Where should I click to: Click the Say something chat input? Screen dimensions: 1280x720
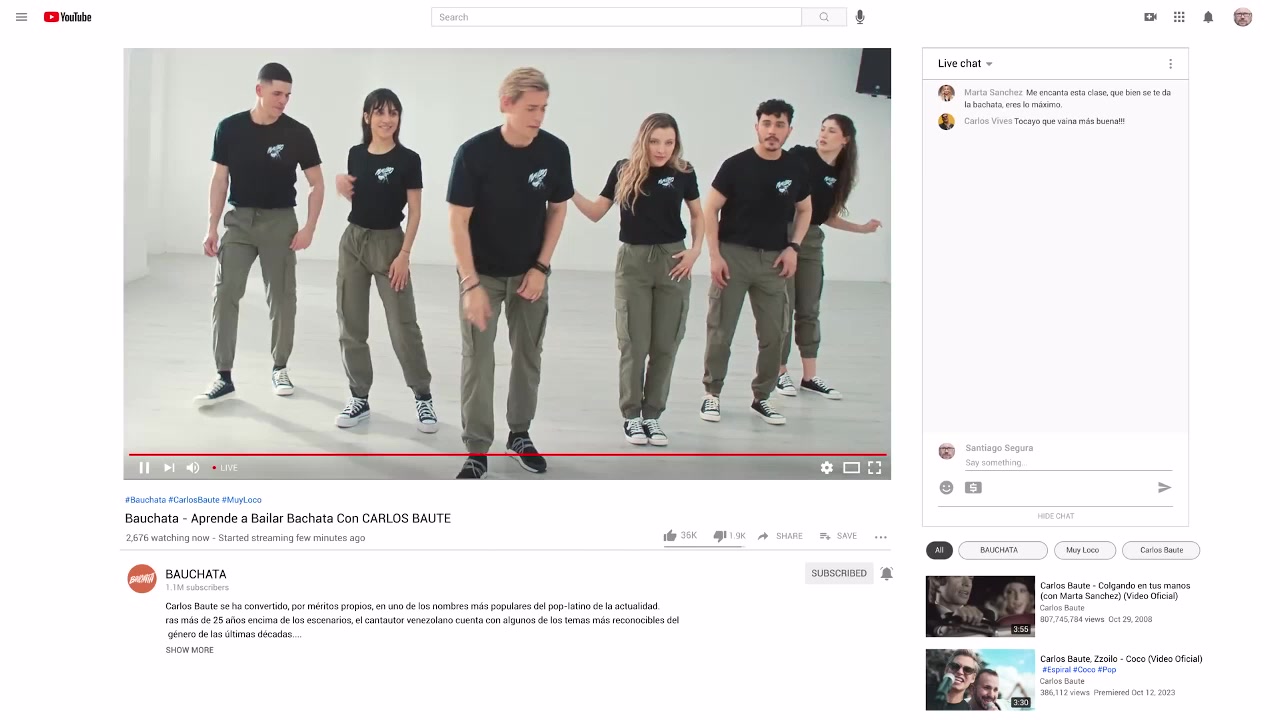pyautogui.click(x=1068, y=463)
